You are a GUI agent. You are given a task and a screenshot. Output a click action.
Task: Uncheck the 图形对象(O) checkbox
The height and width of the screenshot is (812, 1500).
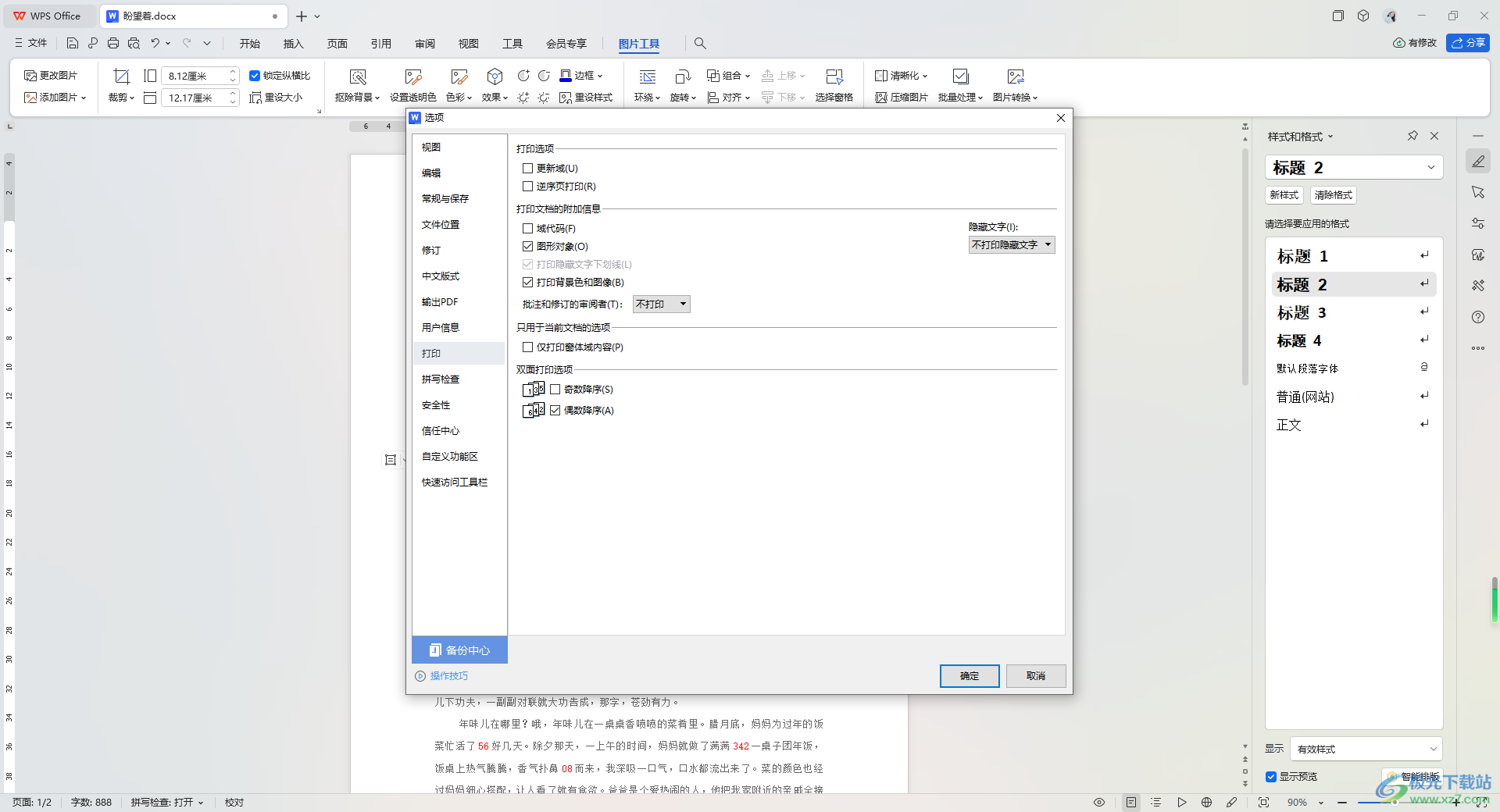(528, 247)
